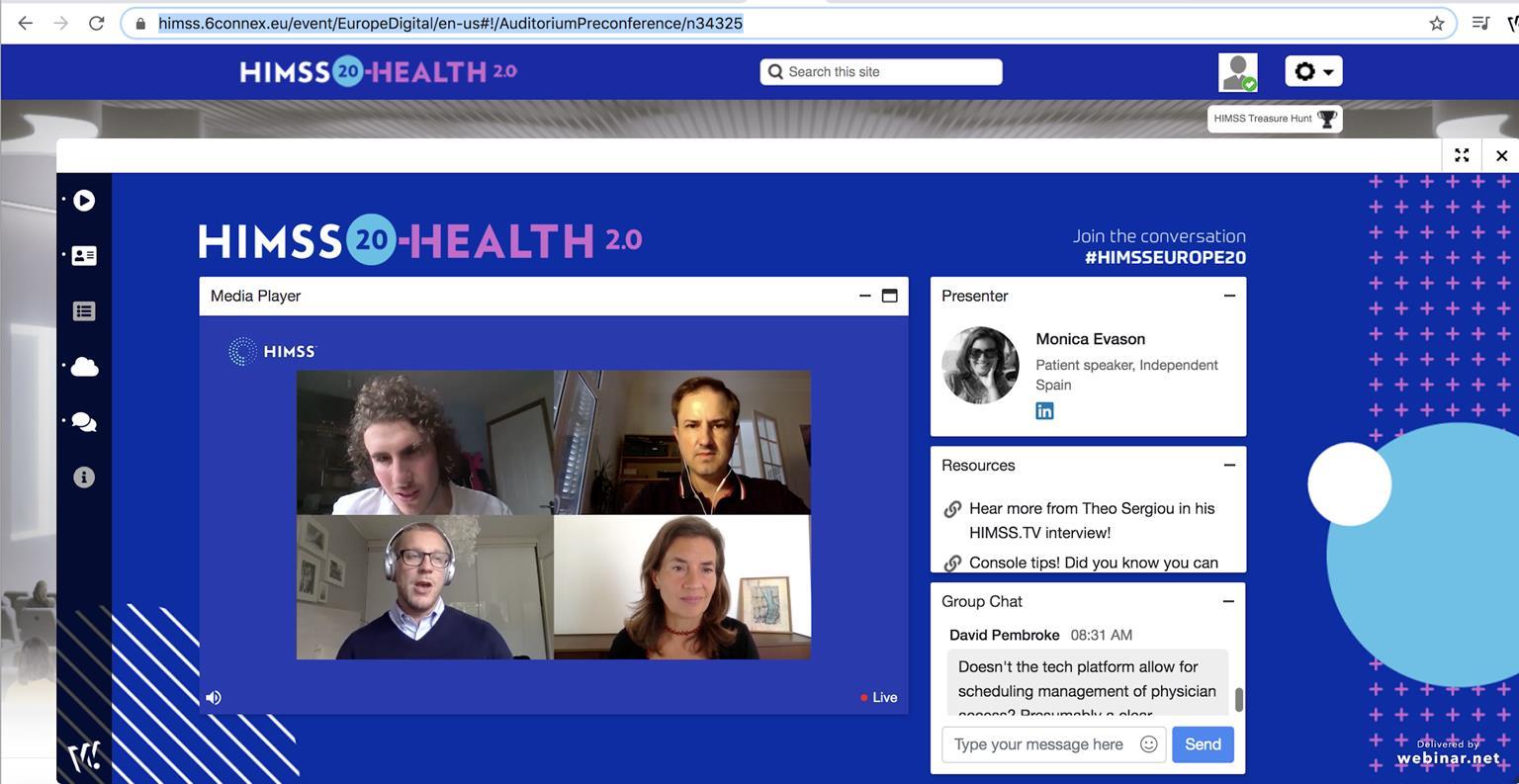Expand the auditorium window to fullscreen
Viewport: 1519px width, 784px height.
pos(1462,155)
